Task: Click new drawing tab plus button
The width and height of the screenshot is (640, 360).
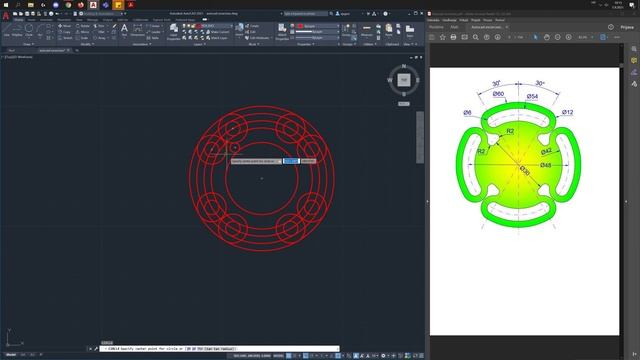Action: (77, 51)
